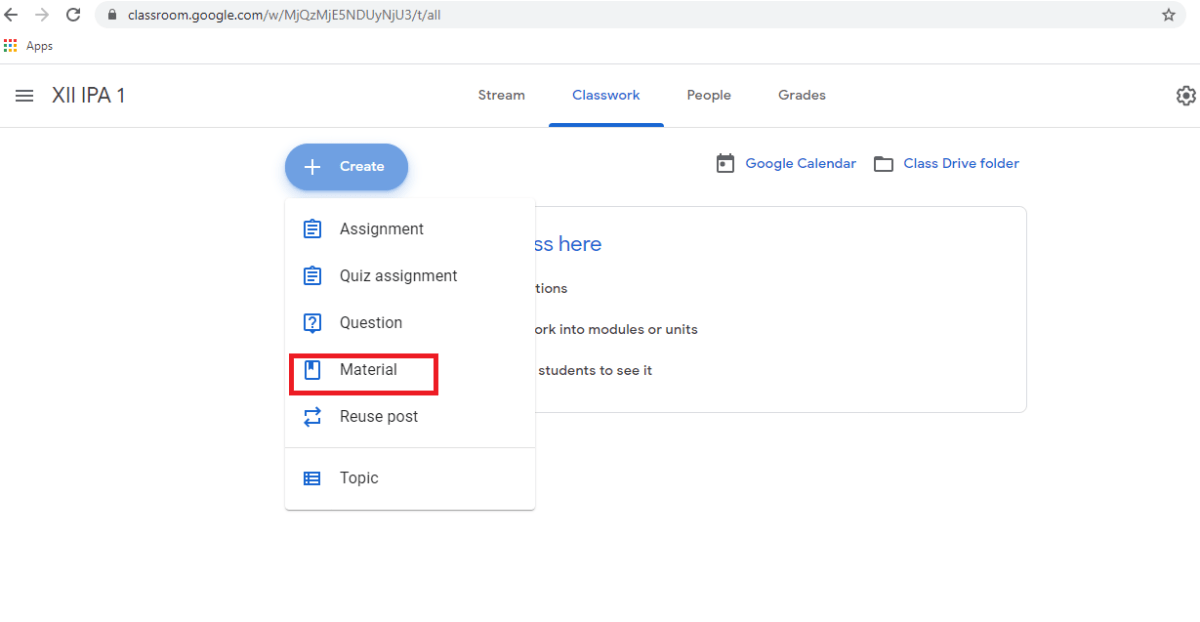Screen dimensions: 1200x622
Task: Select the Material bookmark icon
Action: tap(312, 370)
